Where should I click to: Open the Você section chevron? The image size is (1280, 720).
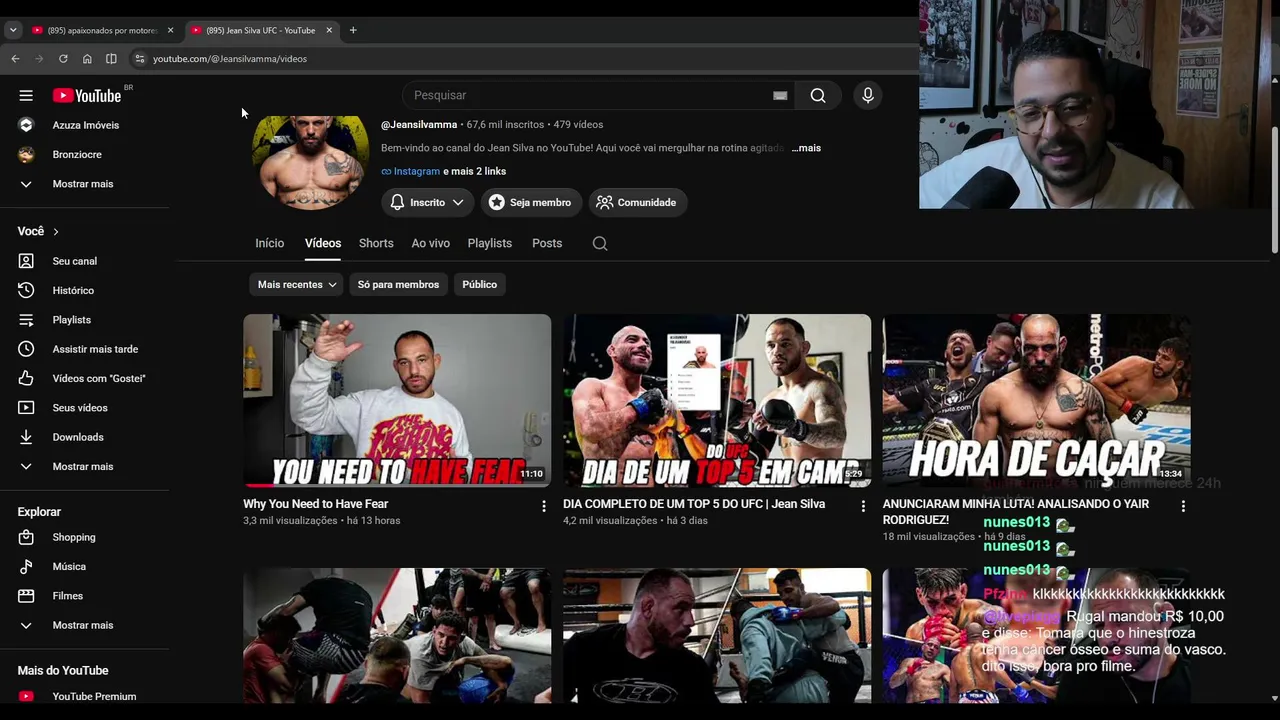coord(56,232)
